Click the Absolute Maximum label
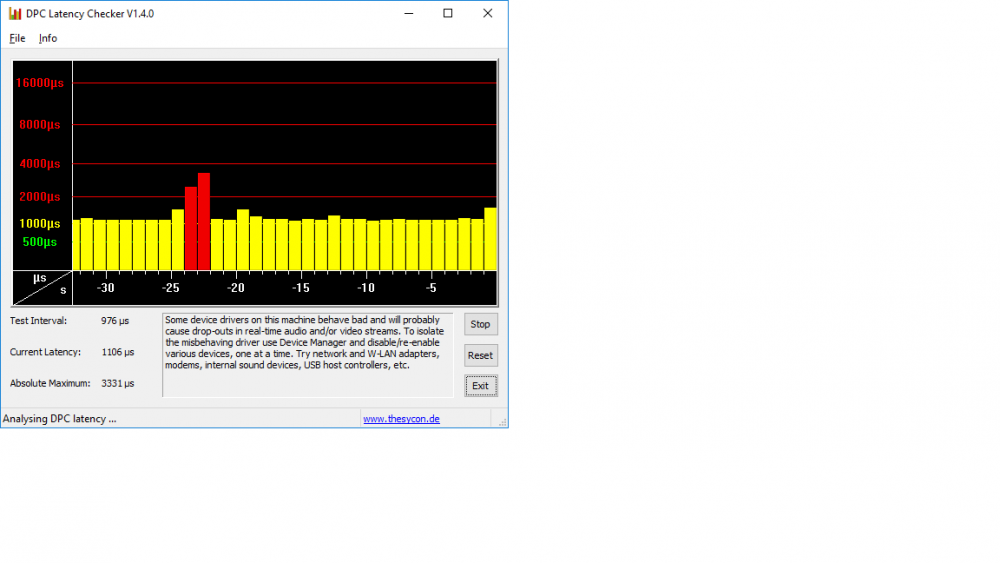 click(x=50, y=383)
